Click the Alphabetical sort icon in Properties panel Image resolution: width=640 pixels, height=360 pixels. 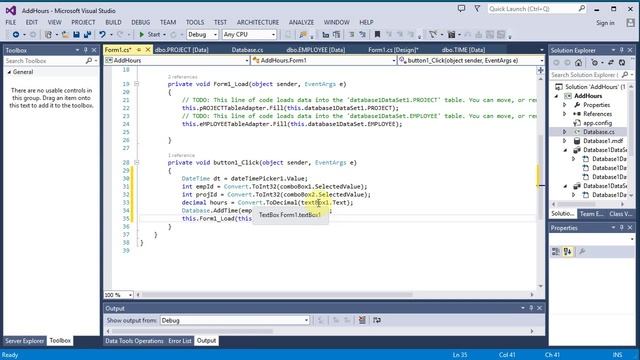pyautogui.click(x=567, y=251)
